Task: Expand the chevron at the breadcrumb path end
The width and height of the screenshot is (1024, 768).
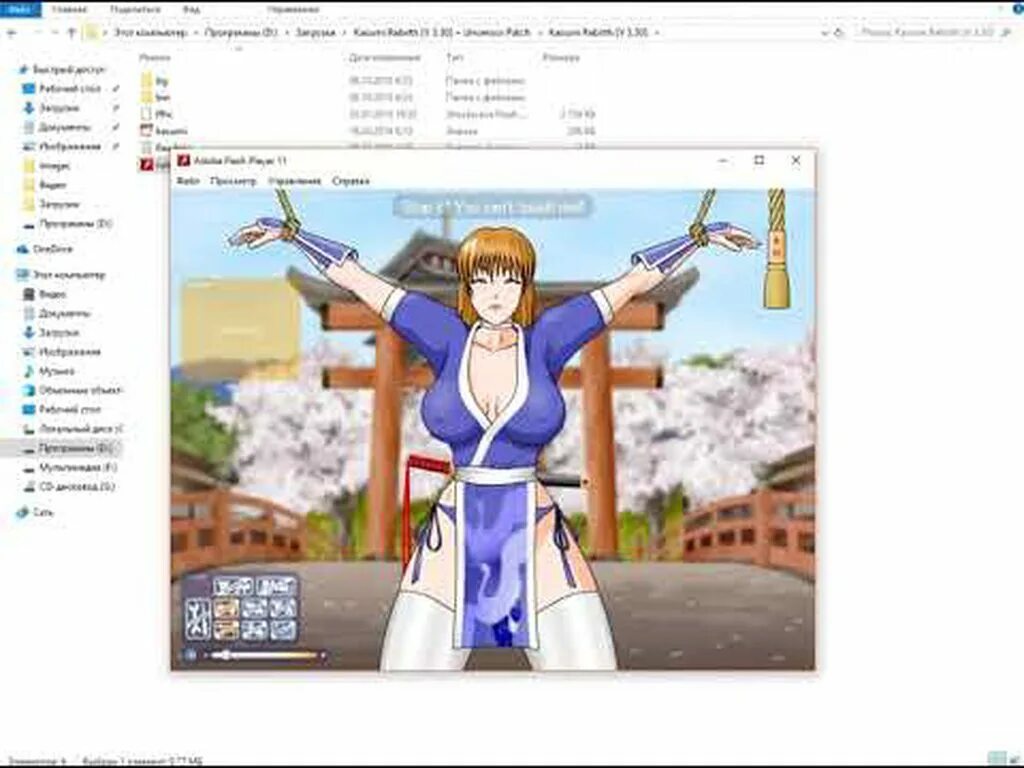Action: click(x=656, y=32)
